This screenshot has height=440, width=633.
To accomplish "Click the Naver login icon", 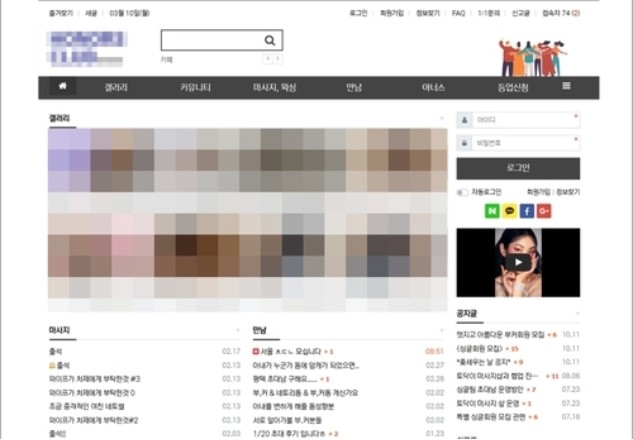I will point(492,211).
